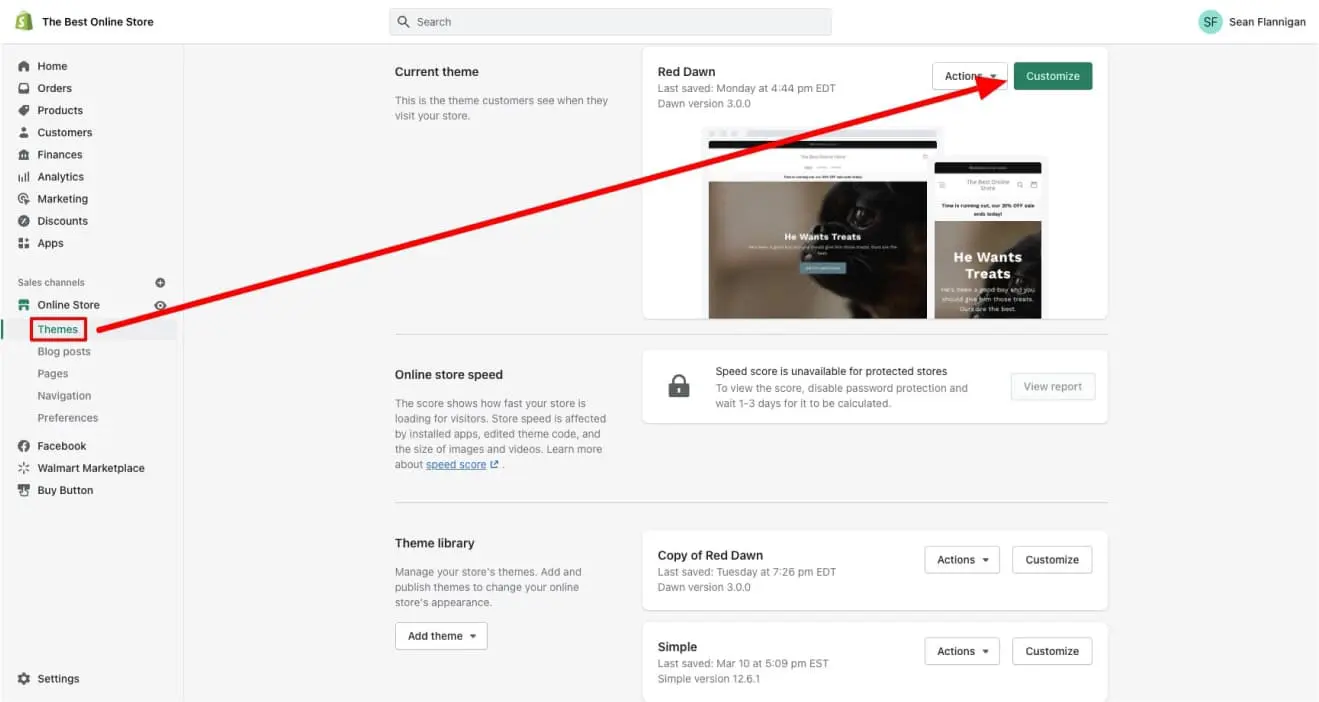Click the desktop theme preview thumbnail

pos(818,225)
